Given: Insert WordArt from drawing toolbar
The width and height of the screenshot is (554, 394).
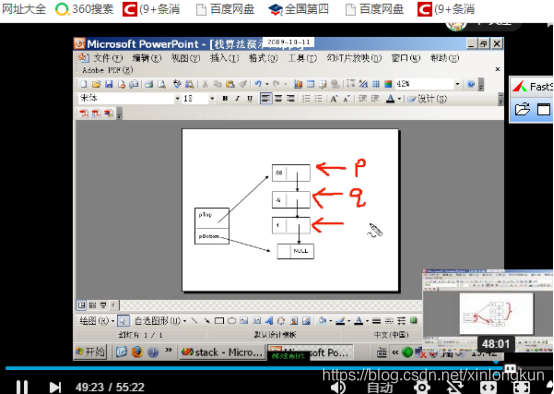Looking at the screenshot, I should pyautogui.click(x=269, y=321).
